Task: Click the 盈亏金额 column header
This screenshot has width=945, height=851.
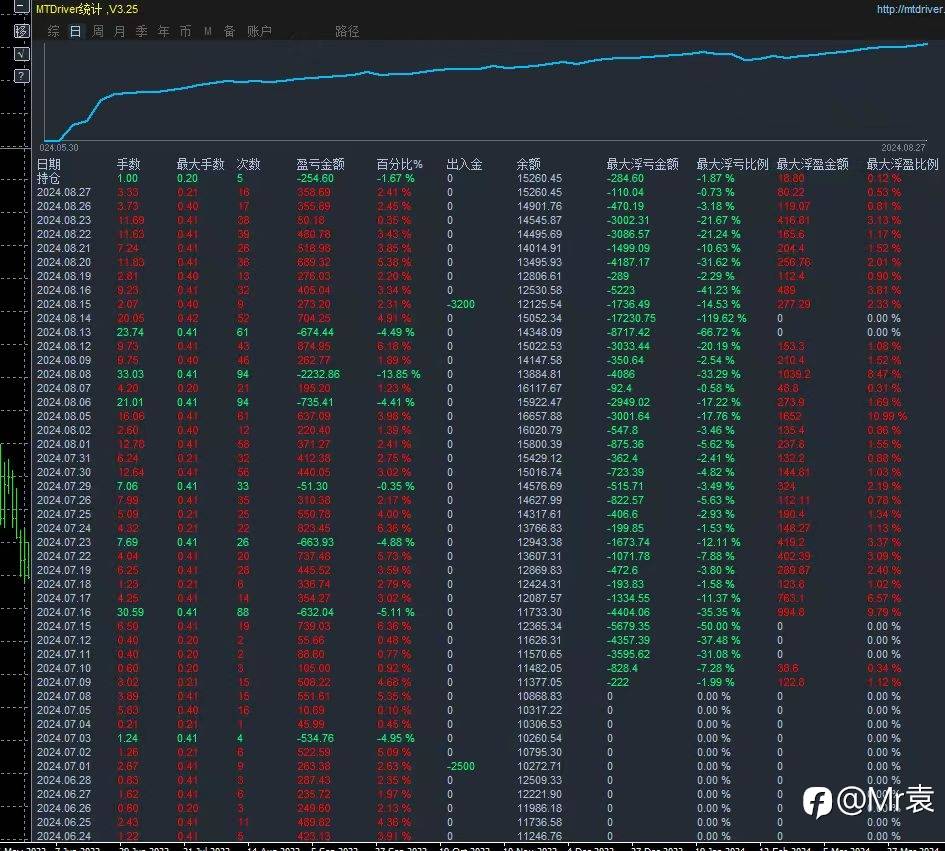Action: coord(320,164)
